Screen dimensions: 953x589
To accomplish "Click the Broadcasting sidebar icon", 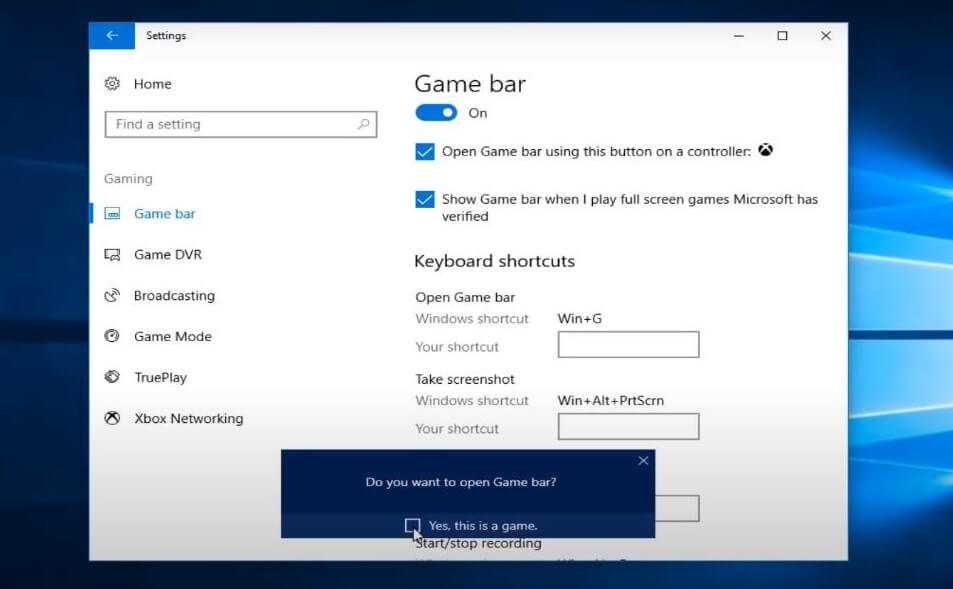I will (x=112, y=296).
